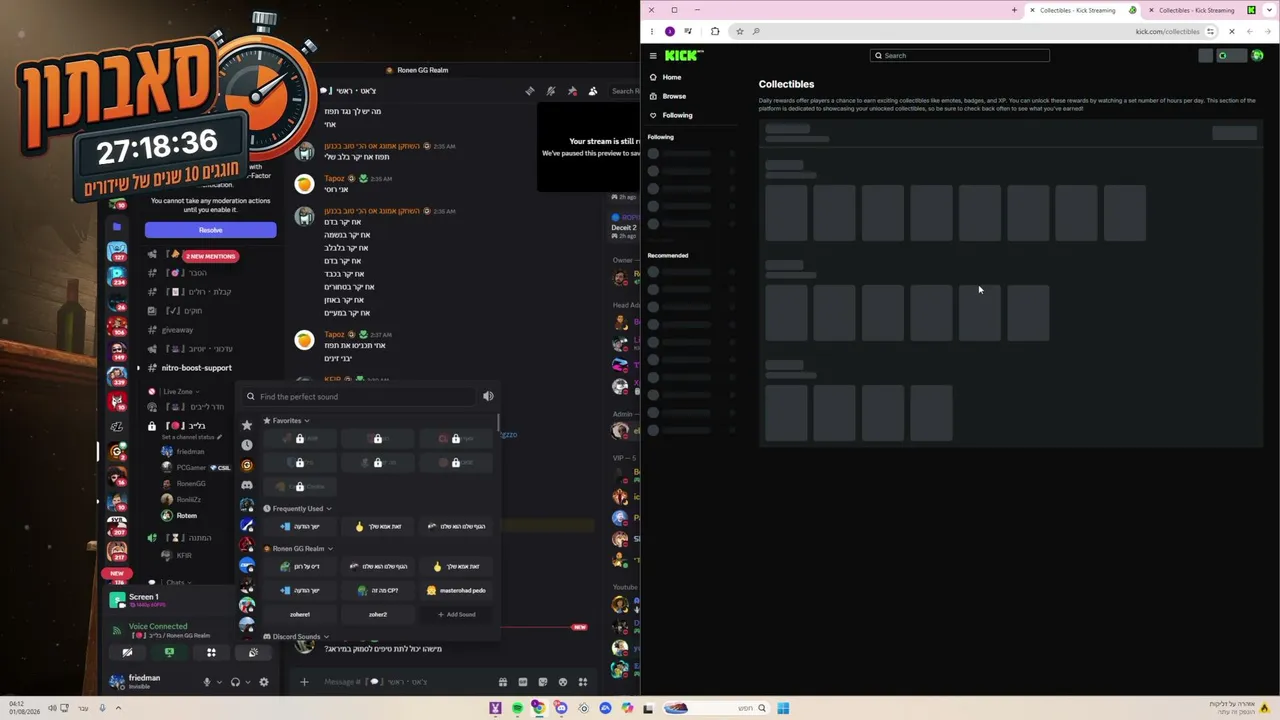Select PCGamer in the voice channel

tap(191, 468)
